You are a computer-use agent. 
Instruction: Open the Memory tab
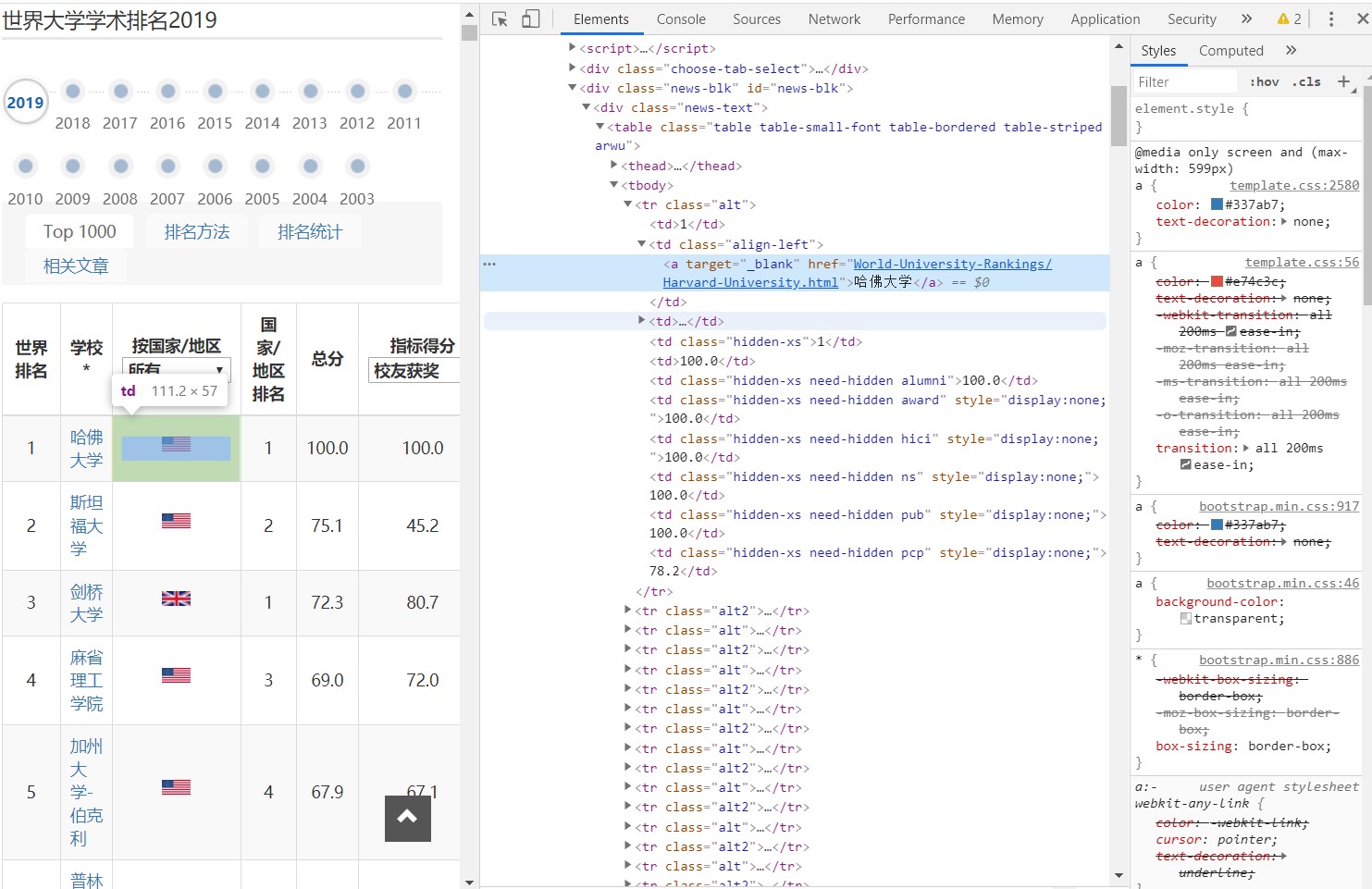coord(1018,19)
